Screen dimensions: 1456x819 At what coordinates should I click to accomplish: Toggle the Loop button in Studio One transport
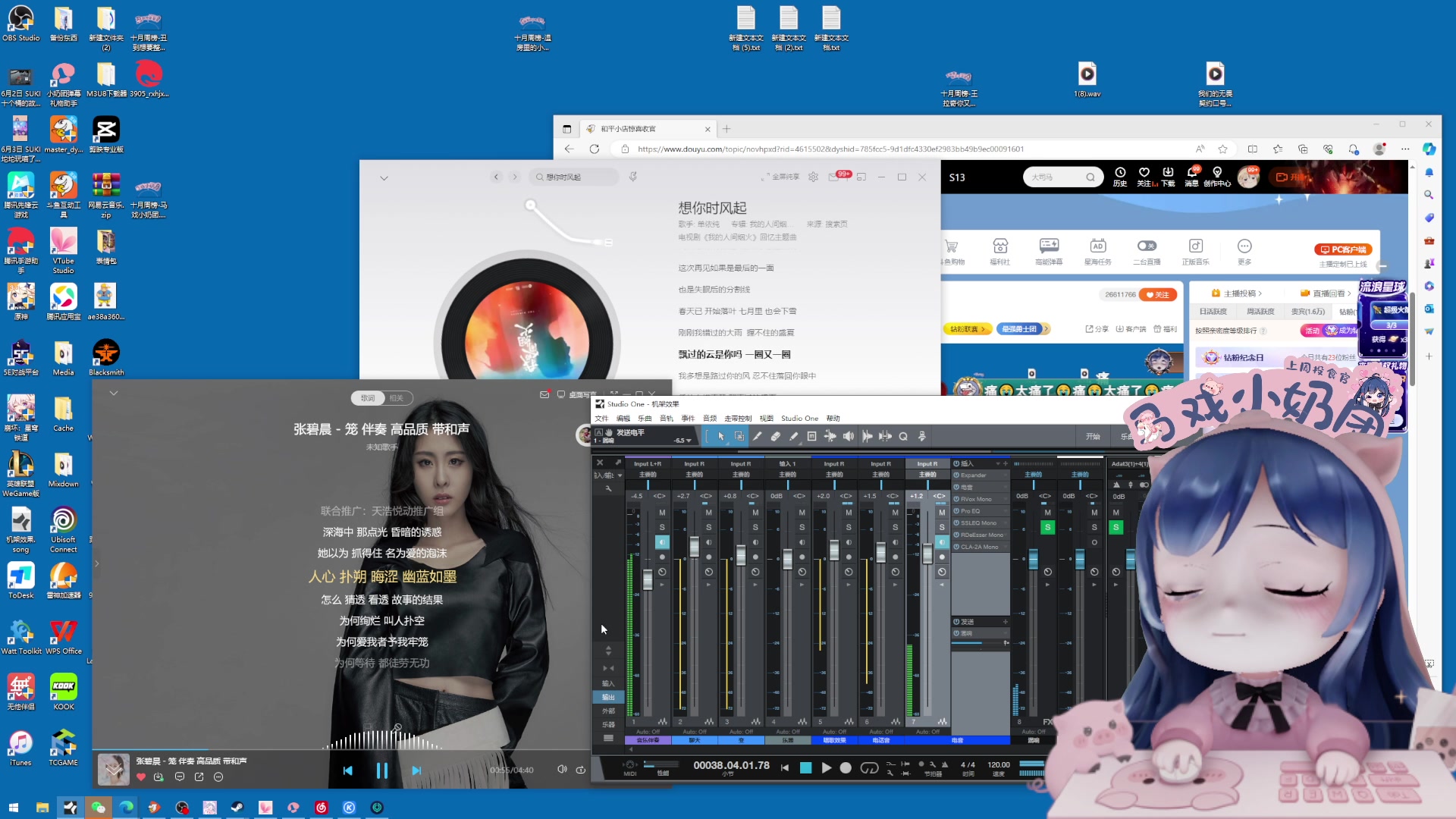click(869, 768)
